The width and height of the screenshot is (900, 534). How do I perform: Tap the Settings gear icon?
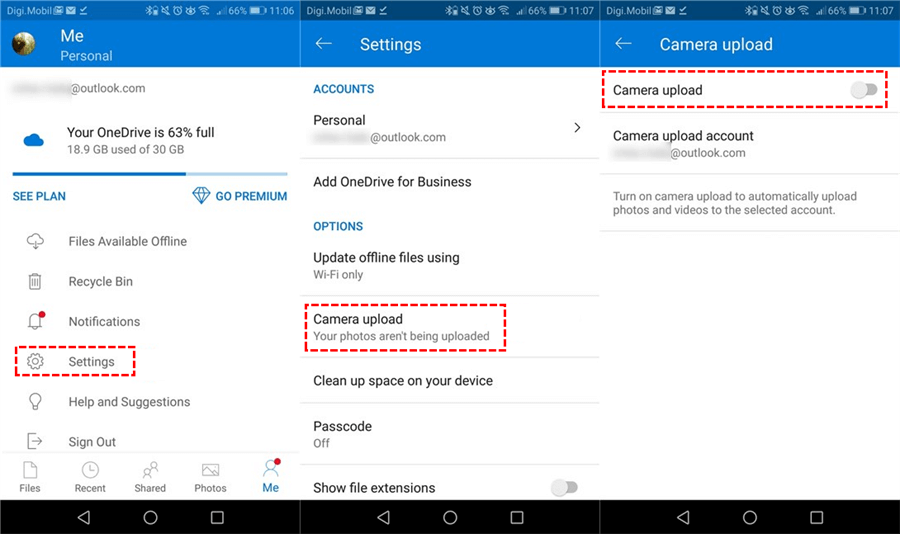tap(35, 361)
